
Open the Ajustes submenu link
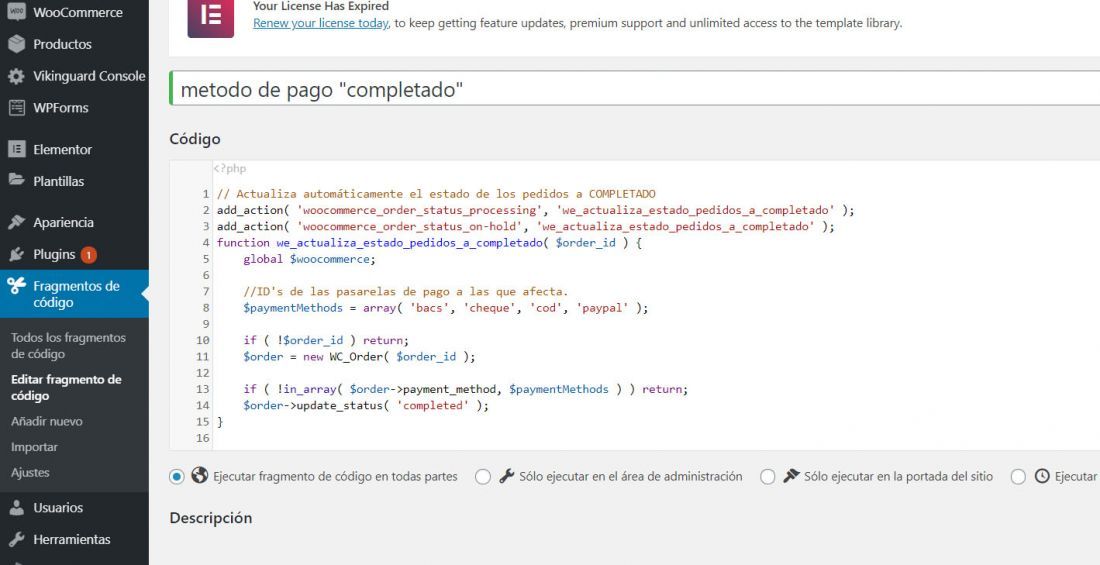(x=30, y=472)
